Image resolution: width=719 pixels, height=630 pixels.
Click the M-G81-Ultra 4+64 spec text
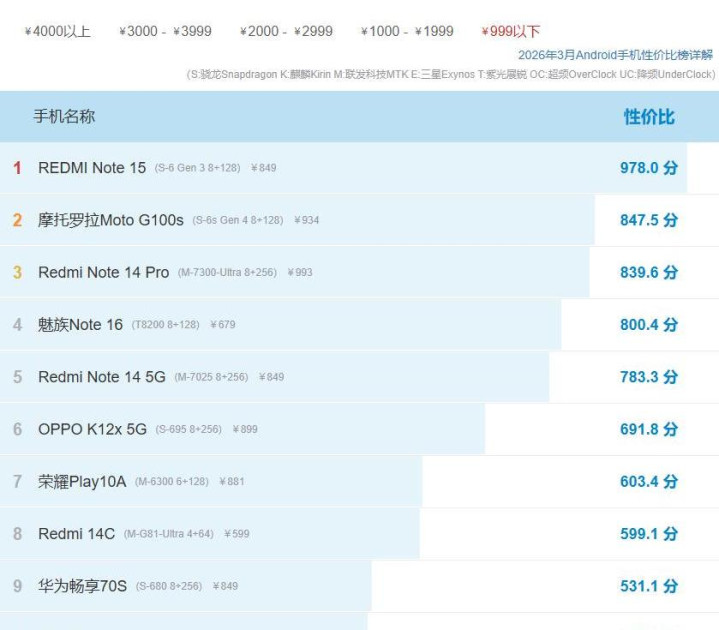coord(169,534)
